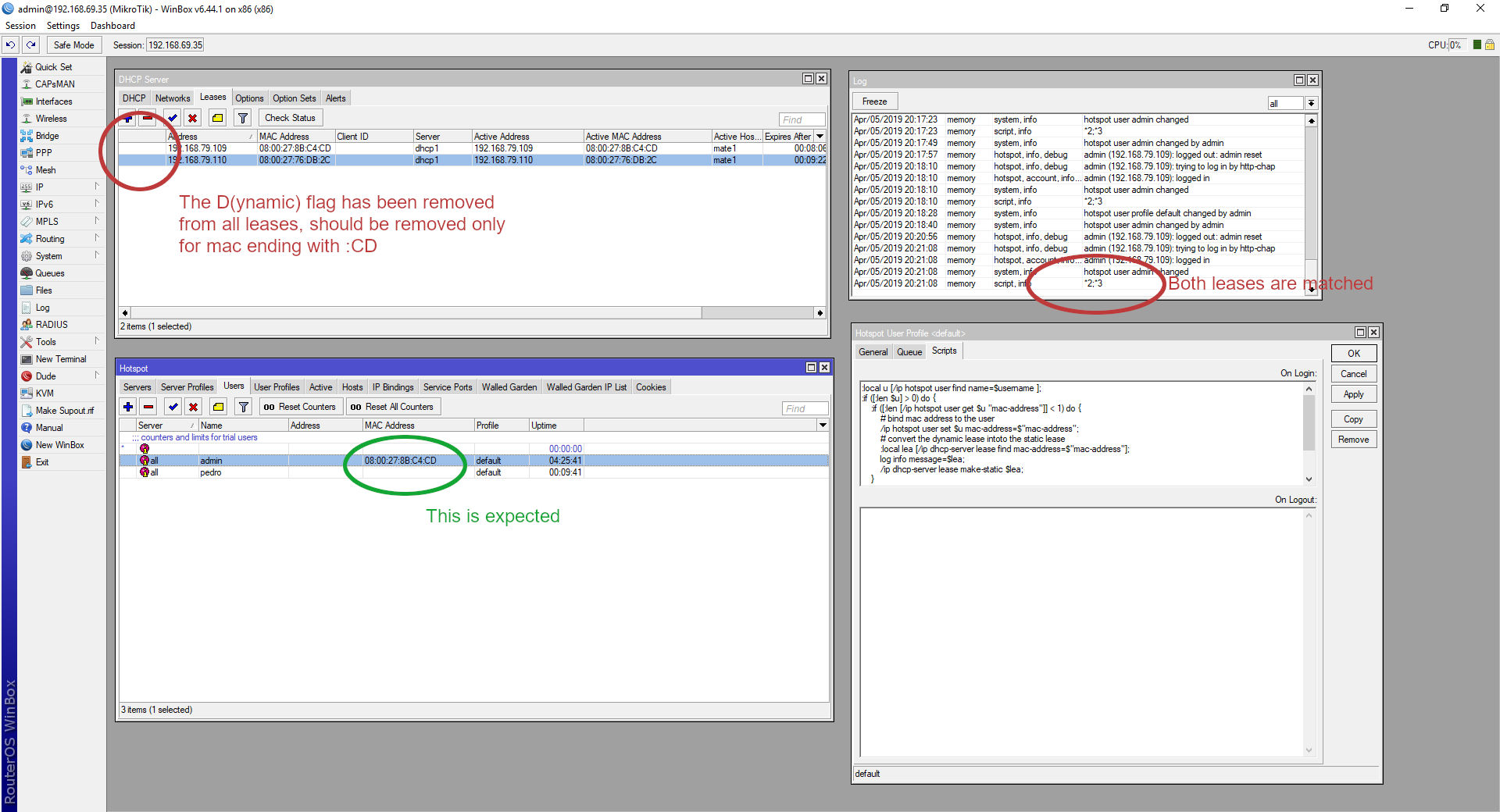Click the Freeze button in the Log window
The image size is (1500, 812).
tap(874, 101)
